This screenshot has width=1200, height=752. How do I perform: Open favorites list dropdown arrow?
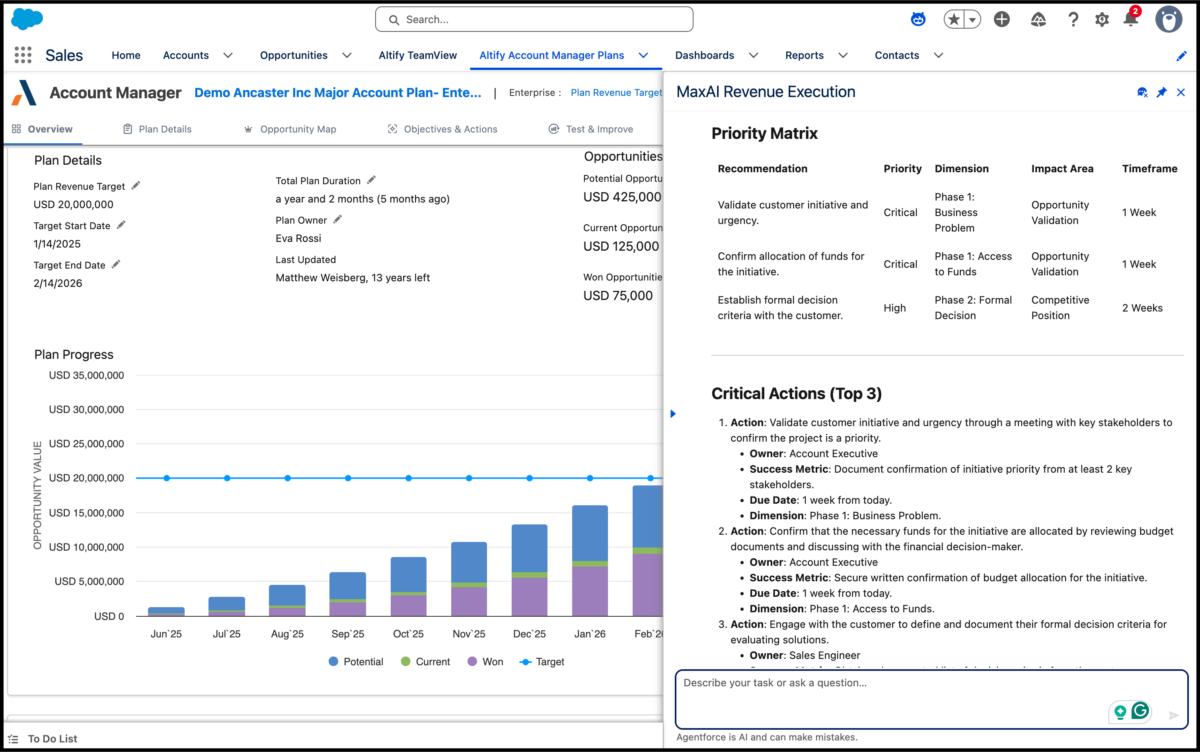[x=972, y=19]
